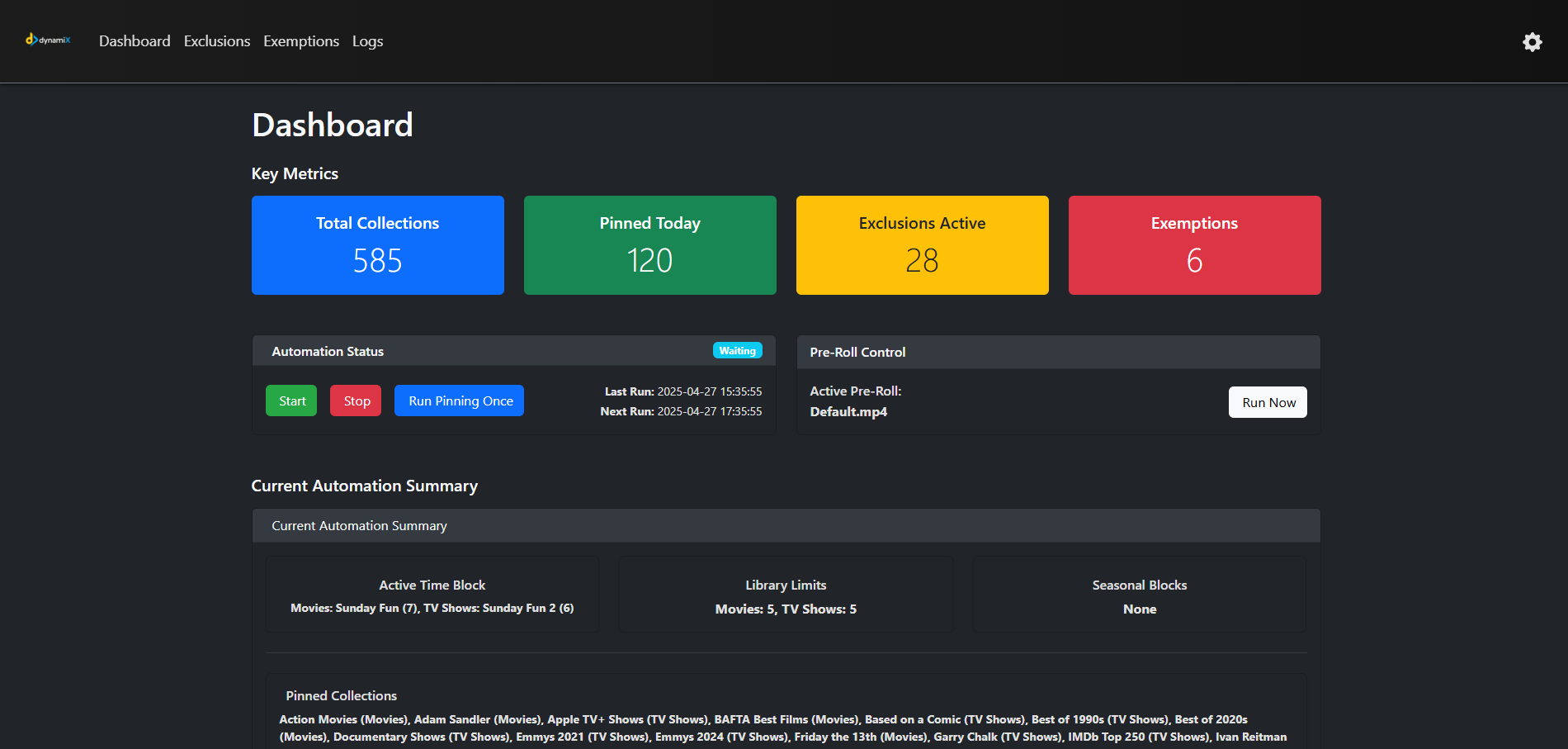Click the Pinned Collections heading
Screen dimensions: 1568x749
pos(342,695)
